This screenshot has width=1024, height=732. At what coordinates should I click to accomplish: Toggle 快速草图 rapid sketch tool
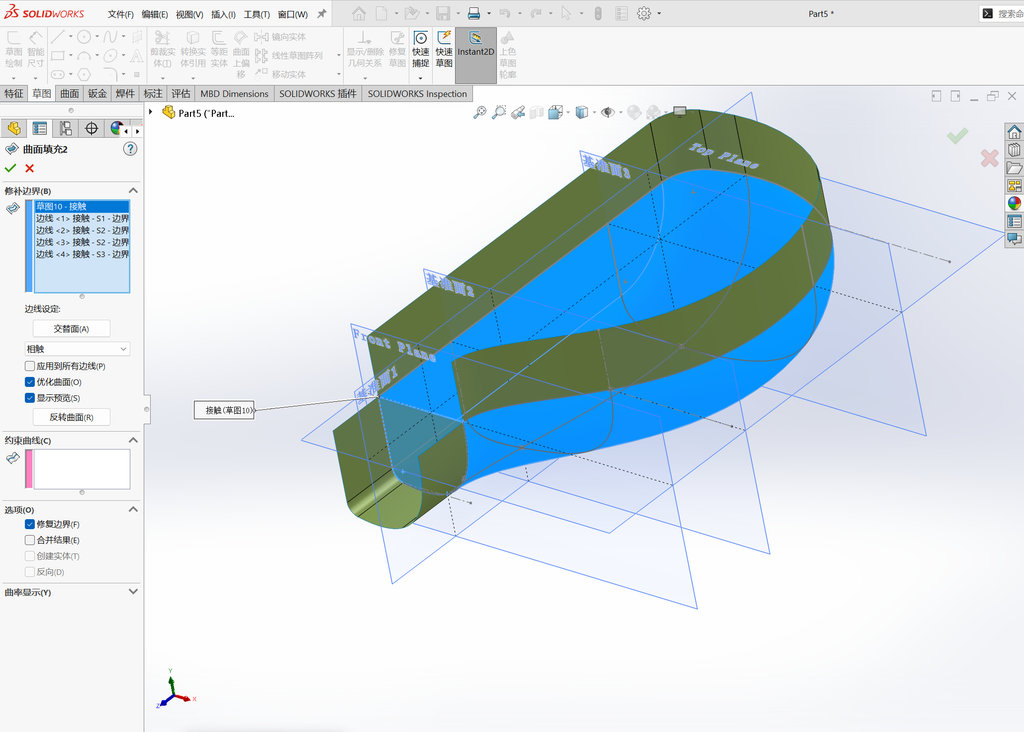pyautogui.click(x=444, y=49)
